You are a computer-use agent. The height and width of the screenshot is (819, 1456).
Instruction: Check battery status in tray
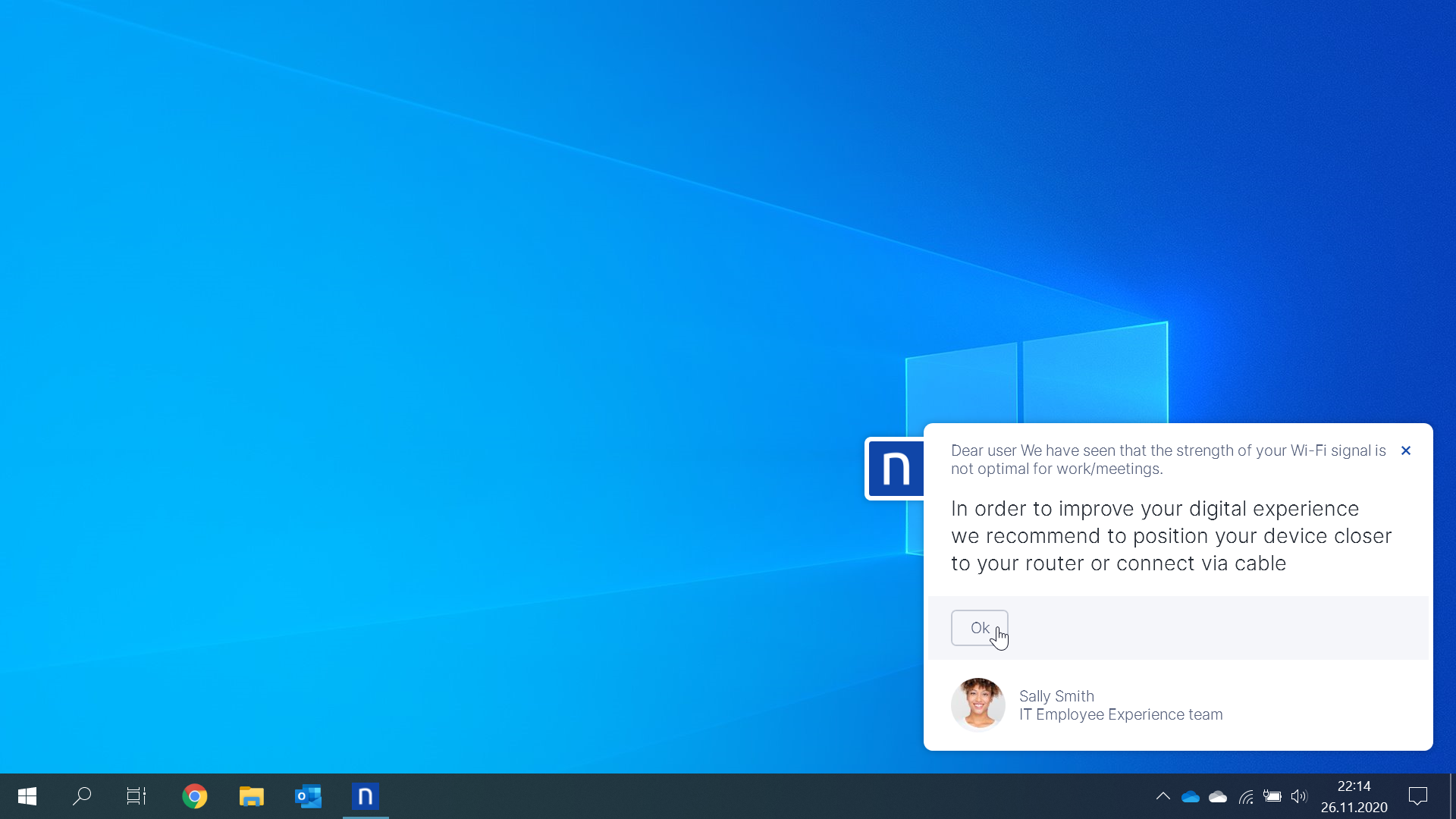coord(1272,796)
